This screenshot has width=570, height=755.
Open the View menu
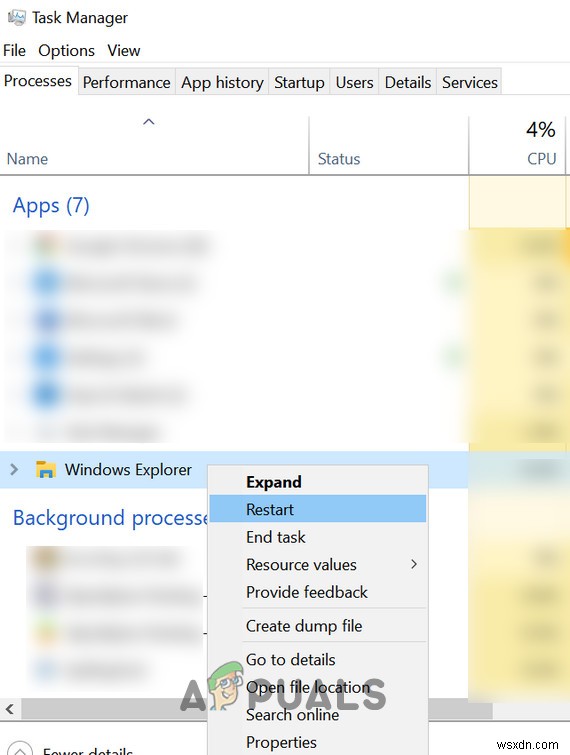coord(124,51)
